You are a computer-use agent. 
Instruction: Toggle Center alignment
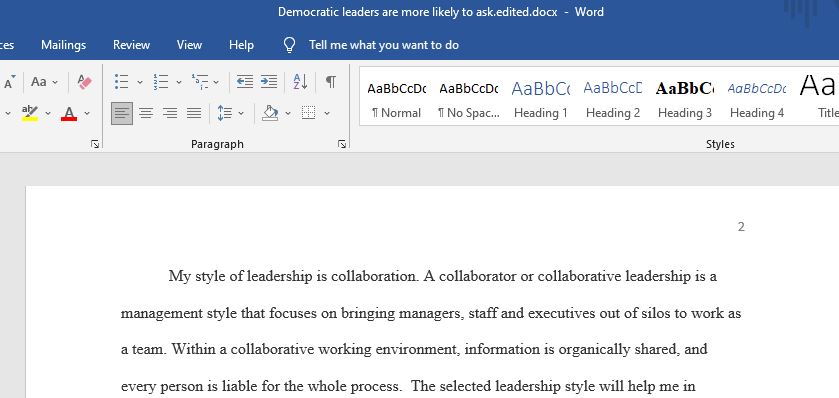[x=146, y=113]
